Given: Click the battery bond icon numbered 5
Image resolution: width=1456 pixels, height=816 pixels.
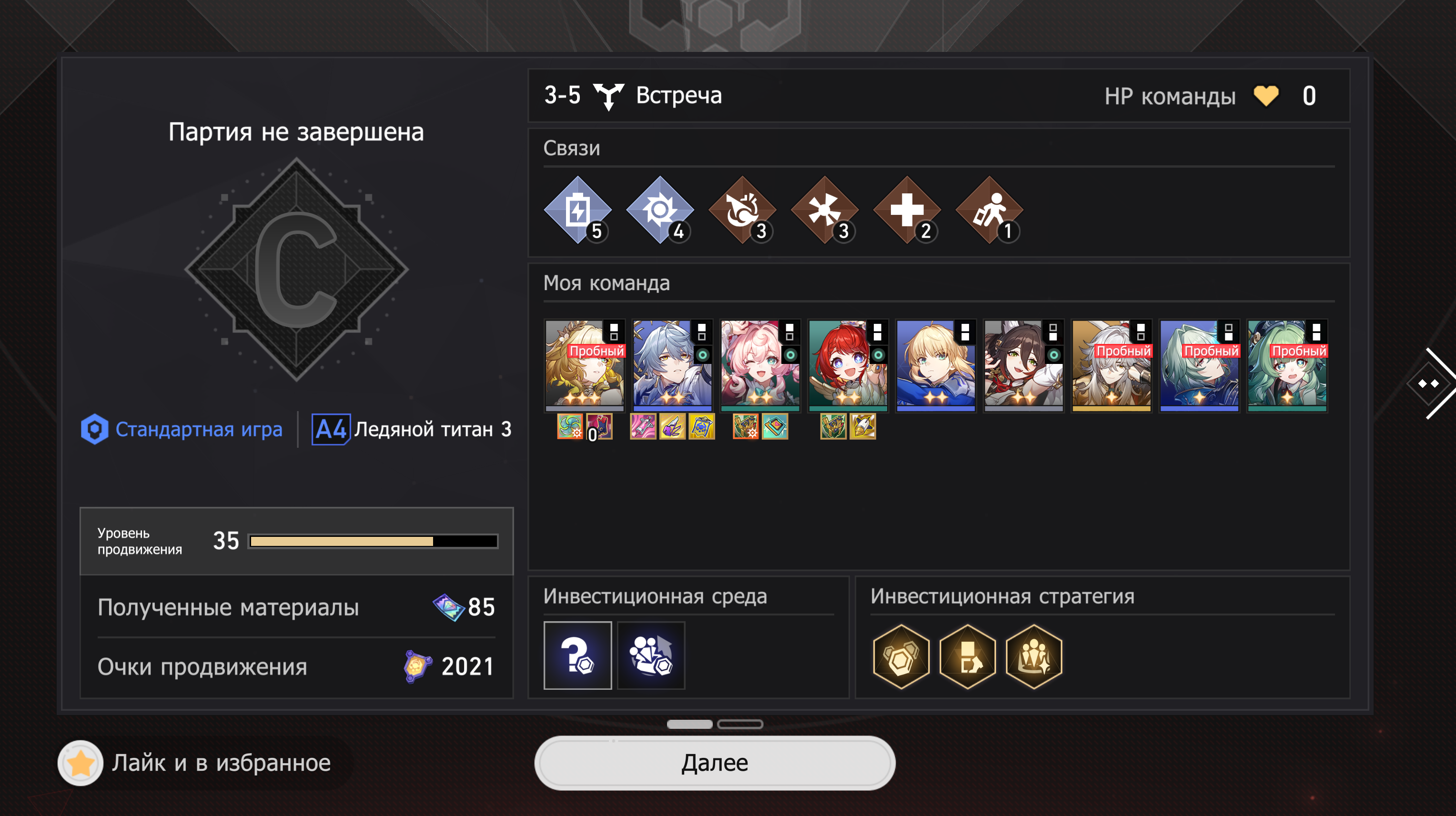Looking at the screenshot, I should pos(577,210).
